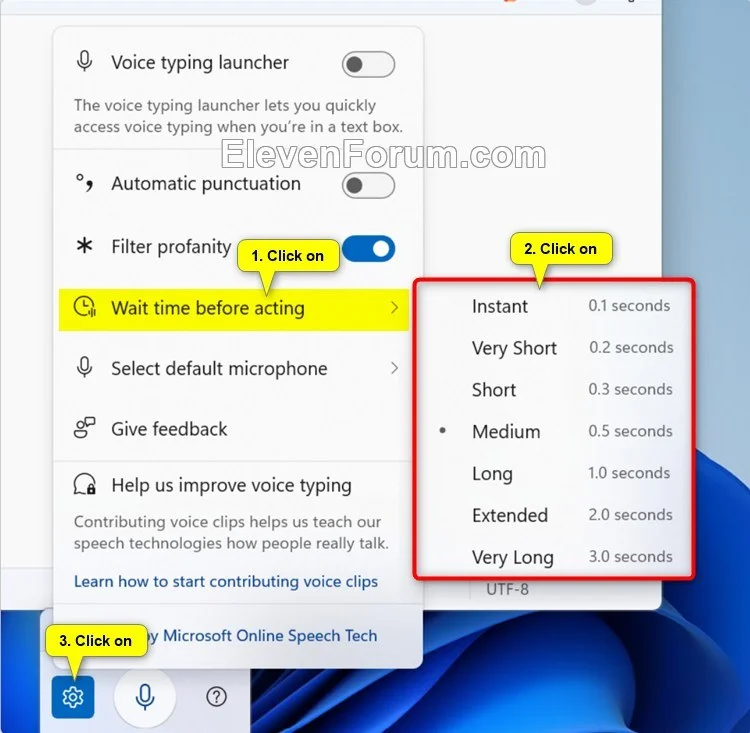Click the headset icon beside Help us improve voice typing
The width and height of the screenshot is (750, 733).
[85, 484]
